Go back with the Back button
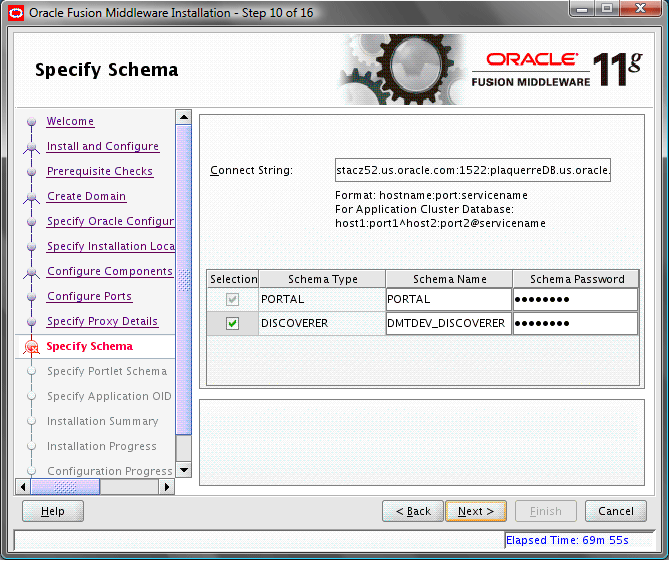669x561 pixels. click(413, 511)
